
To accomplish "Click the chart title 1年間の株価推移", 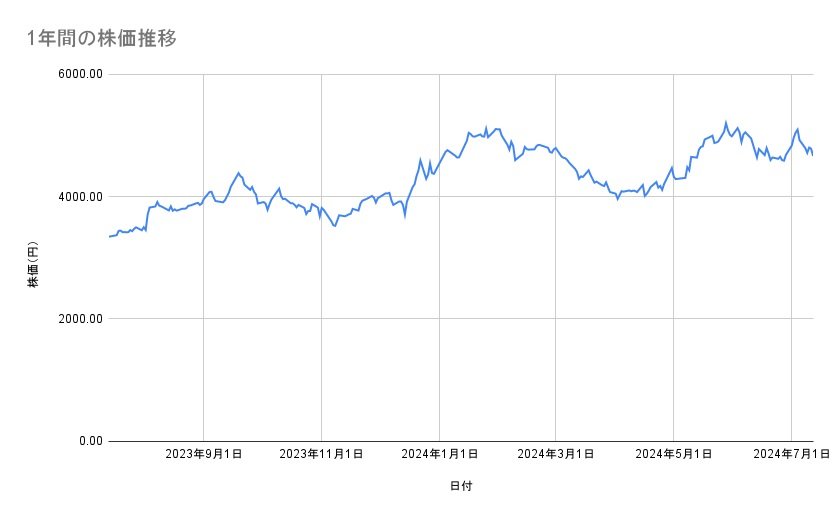I will 102,38.
